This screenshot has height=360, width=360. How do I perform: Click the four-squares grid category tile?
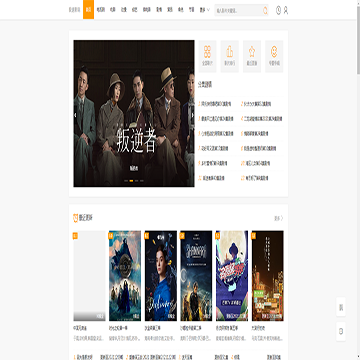click(x=207, y=56)
